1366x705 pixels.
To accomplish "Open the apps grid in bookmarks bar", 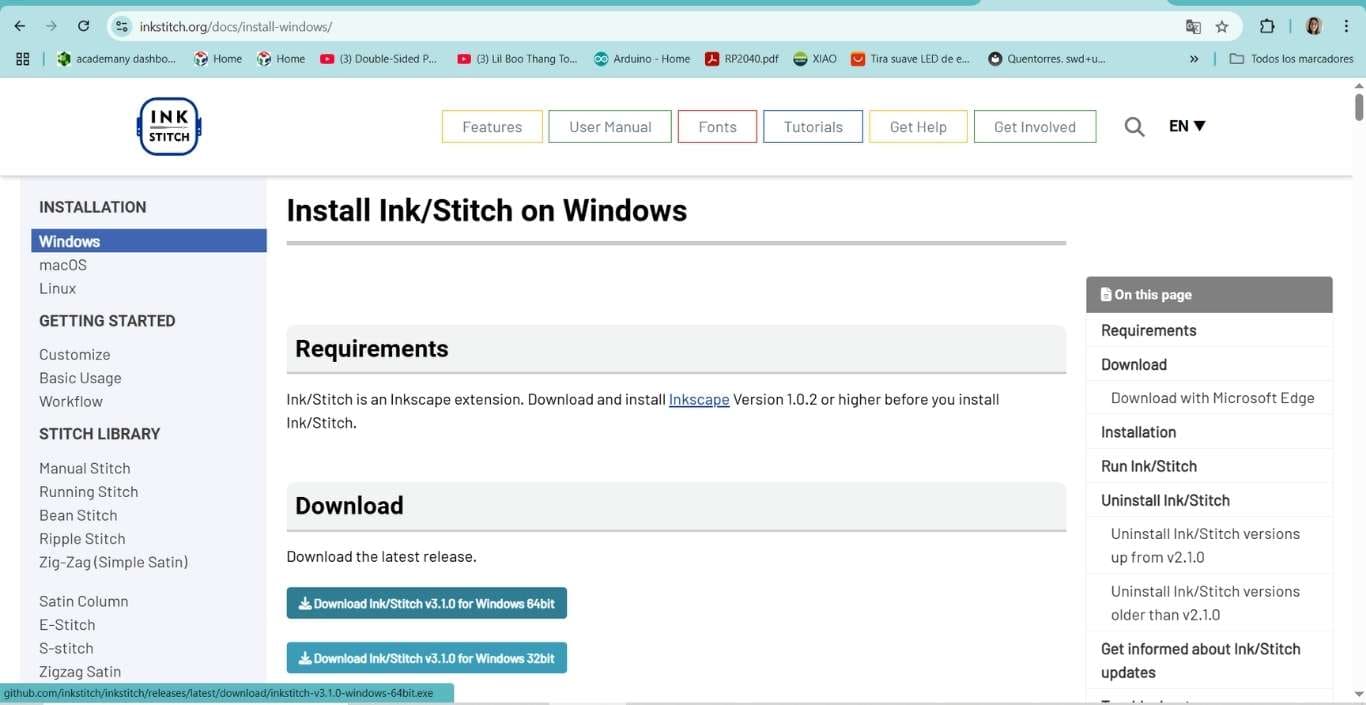I will tap(23, 59).
